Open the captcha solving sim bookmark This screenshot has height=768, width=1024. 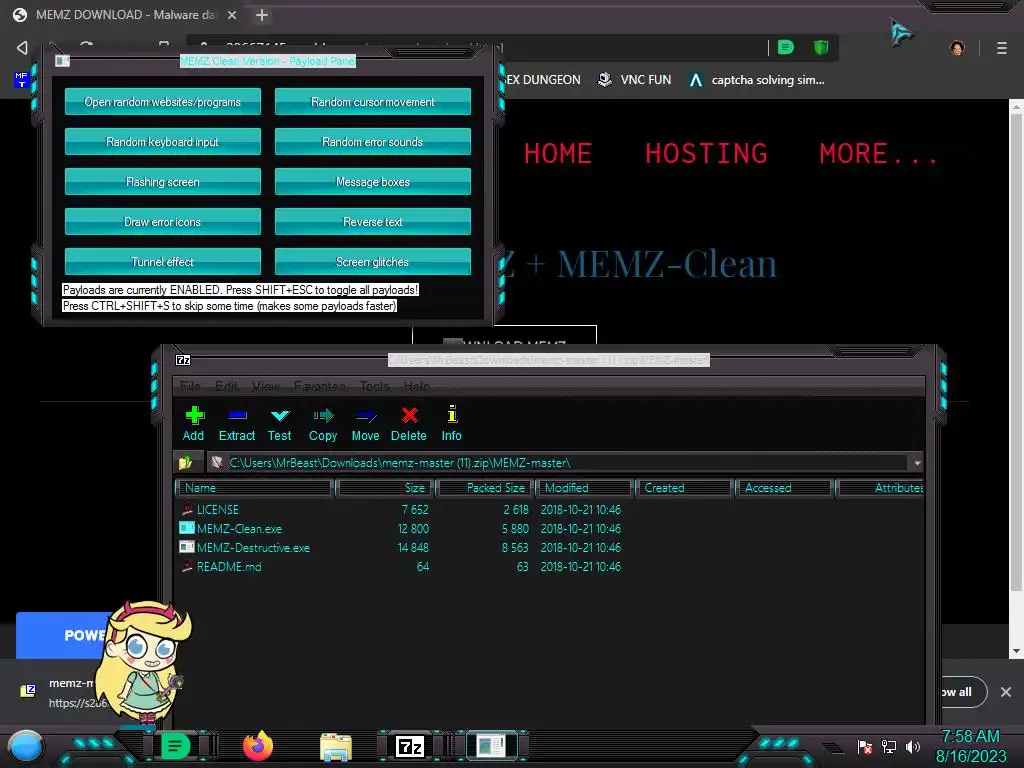(758, 80)
